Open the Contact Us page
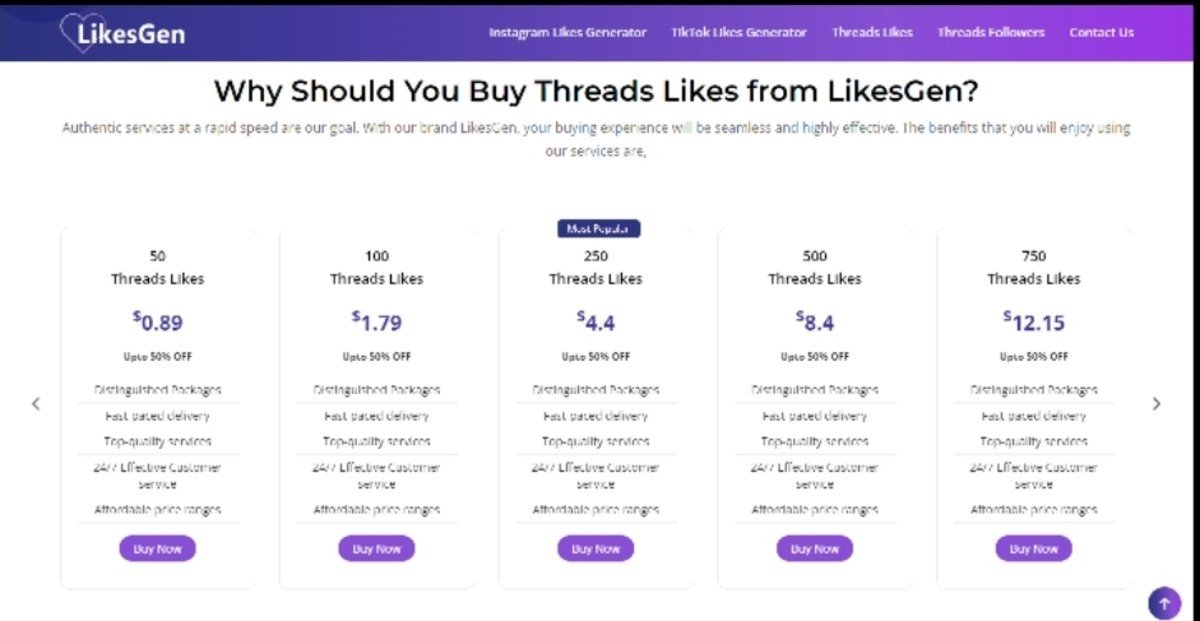 coord(1101,32)
